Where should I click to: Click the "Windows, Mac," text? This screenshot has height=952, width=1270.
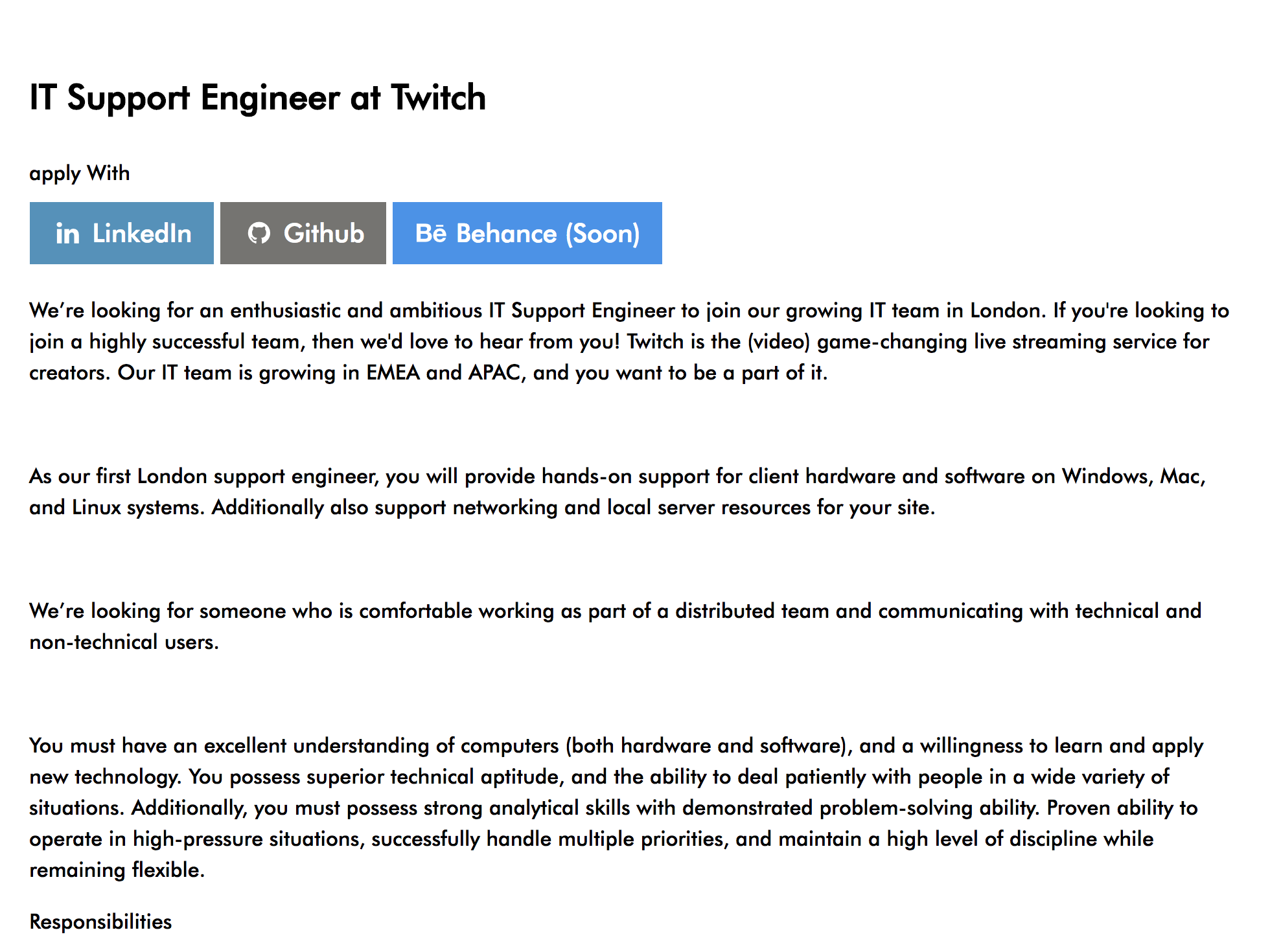pos(1134,477)
